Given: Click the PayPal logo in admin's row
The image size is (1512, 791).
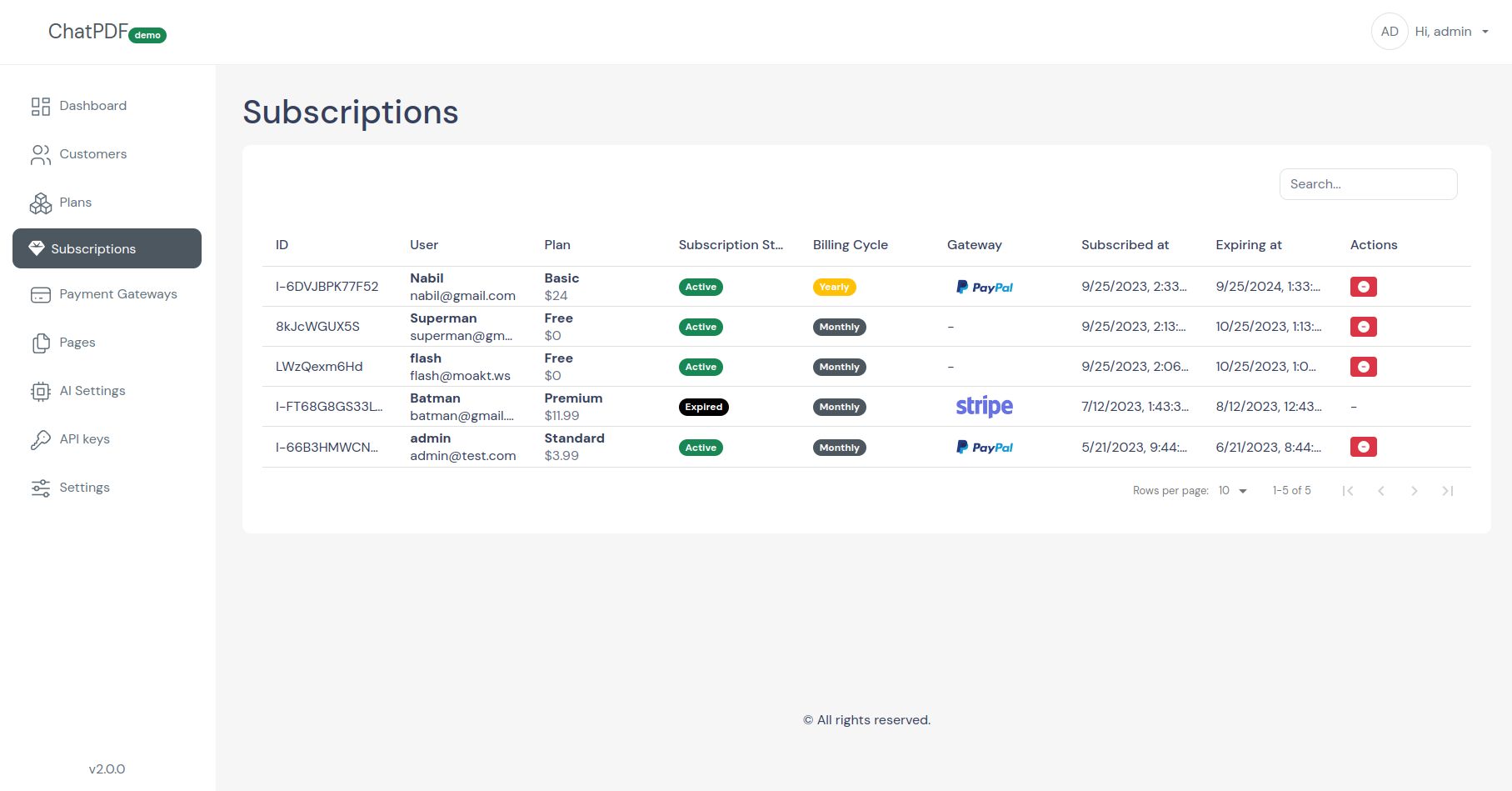Looking at the screenshot, I should click(x=985, y=447).
